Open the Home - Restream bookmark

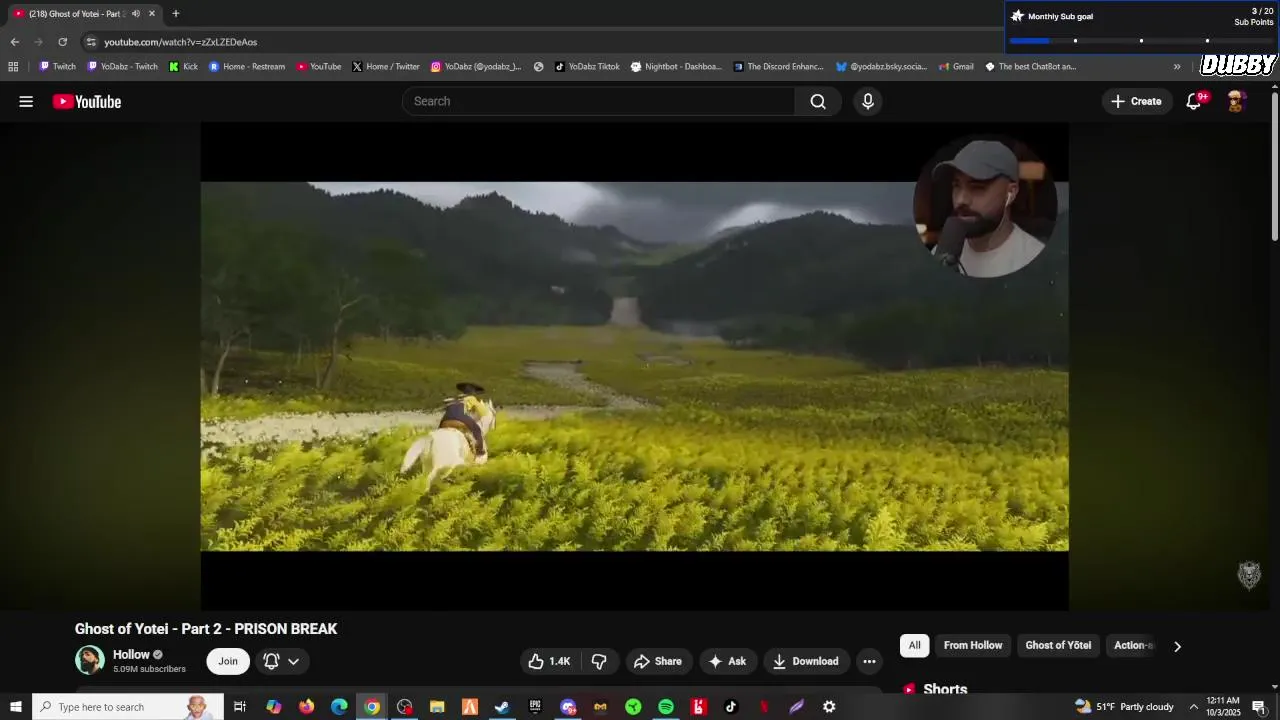(x=247, y=67)
